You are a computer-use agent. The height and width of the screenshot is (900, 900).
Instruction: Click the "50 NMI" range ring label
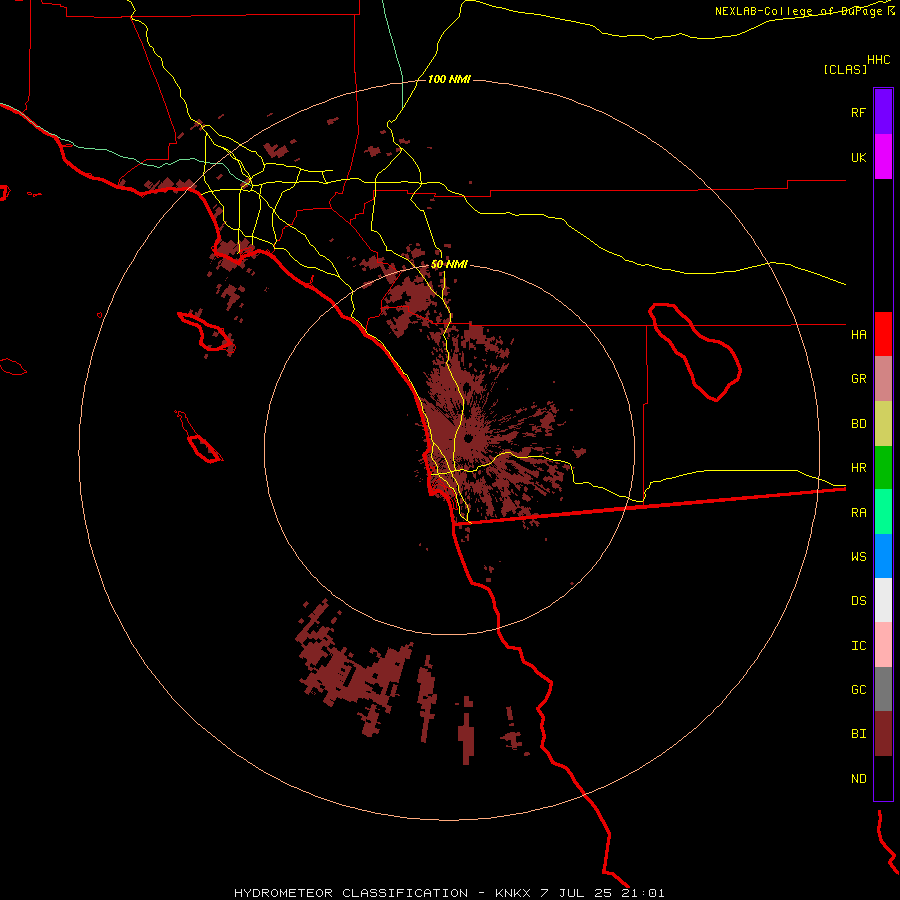click(x=449, y=265)
